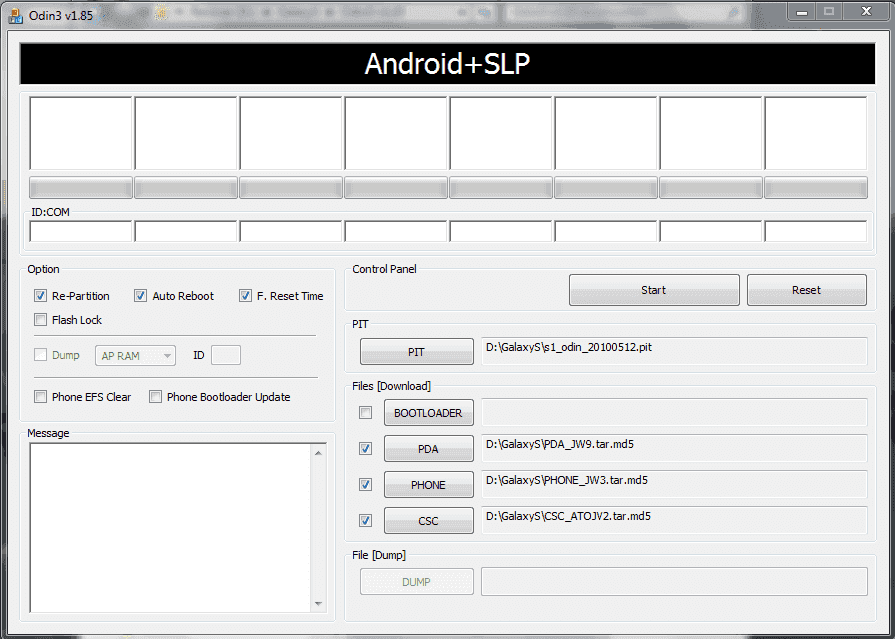Click Message scrollbar up arrow
Viewport: 895px width, 639px height.
(319, 453)
